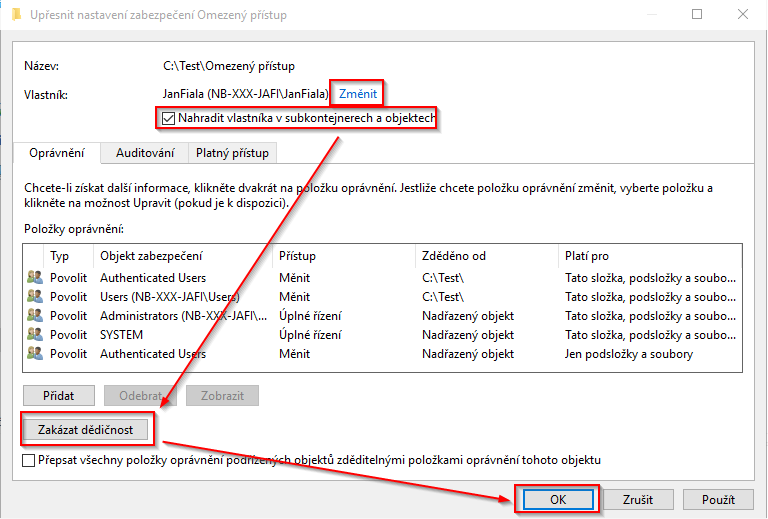Click Nadřazený objekt in the SYSTEM row

(468, 335)
